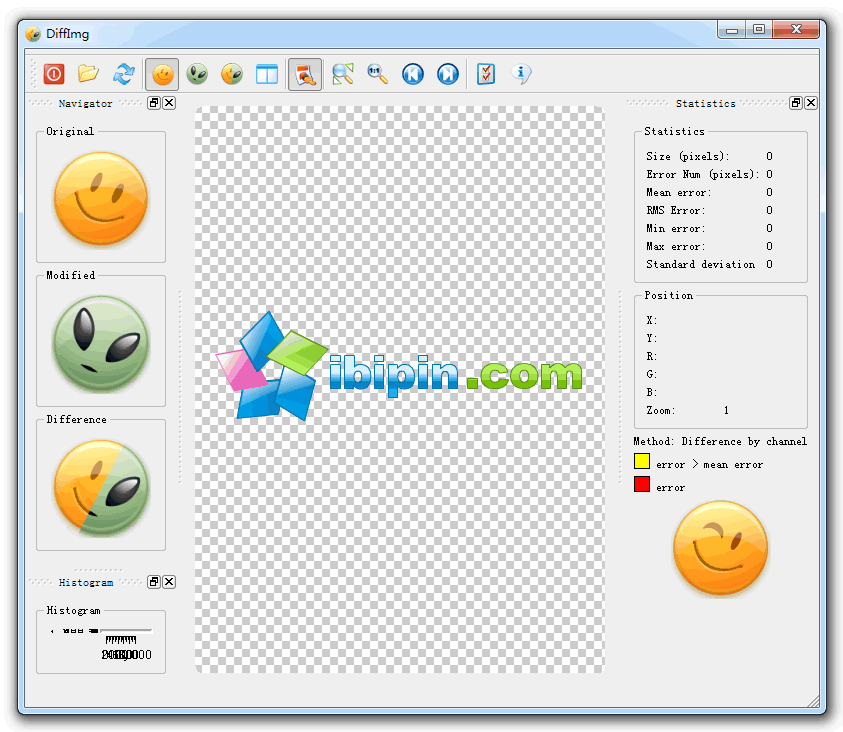The height and width of the screenshot is (732, 843).
Task: Toggle dual panel view icon
Action: (x=267, y=74)
